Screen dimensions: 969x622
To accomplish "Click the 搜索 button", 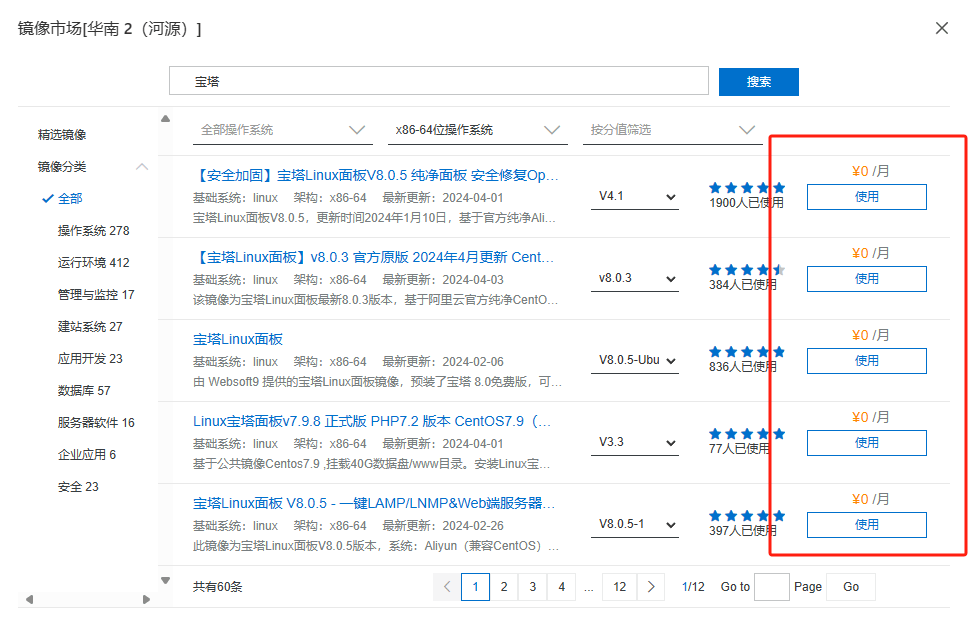I will 758,82.
